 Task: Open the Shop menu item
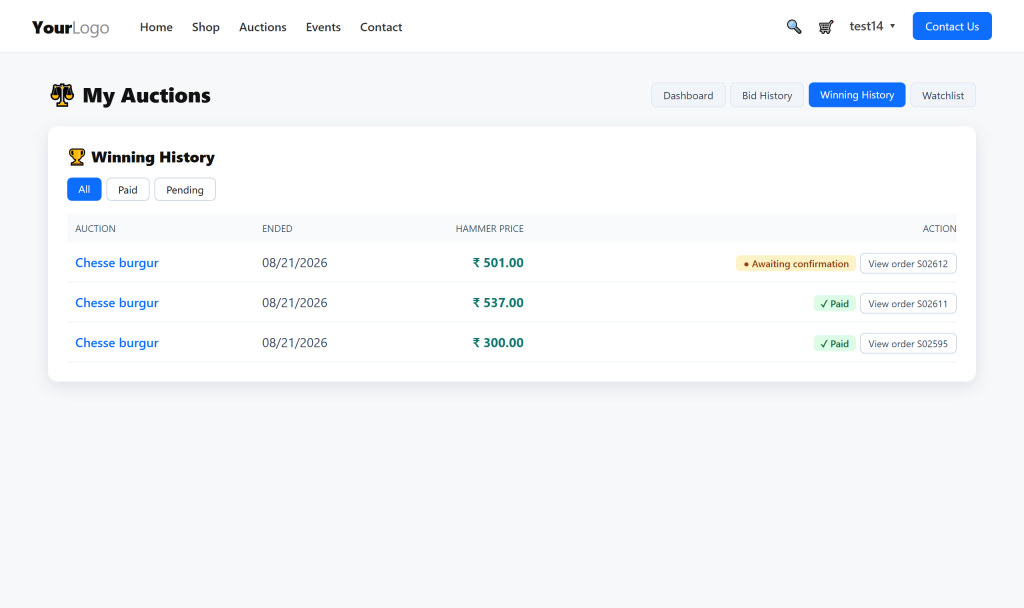point(206,27)
